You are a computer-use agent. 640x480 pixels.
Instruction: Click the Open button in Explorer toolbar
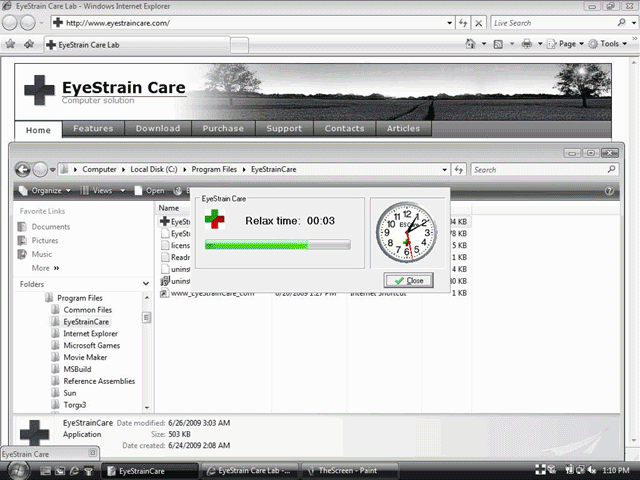point(150,191)
